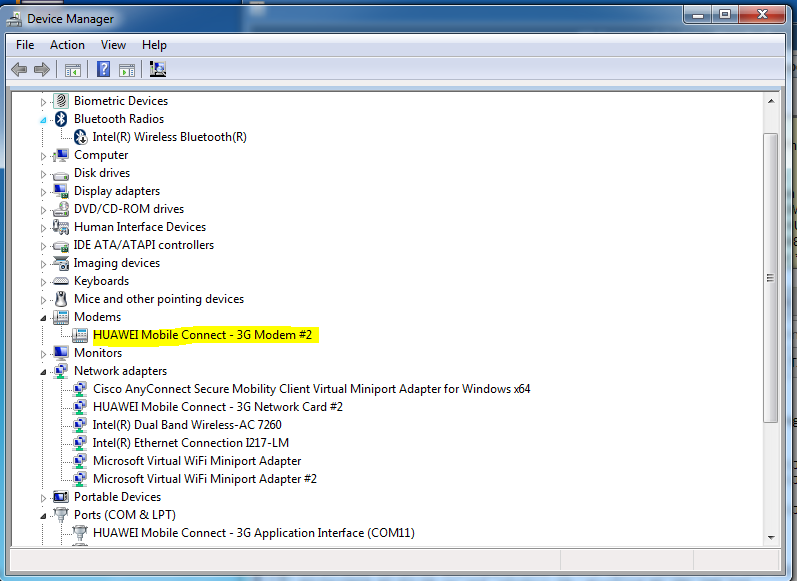Select the Intel Wireless Bluetooth device icon
Image resolution: width=797 pixels, height=581 pixels.
pyautogui.click(x=80, y=137)
